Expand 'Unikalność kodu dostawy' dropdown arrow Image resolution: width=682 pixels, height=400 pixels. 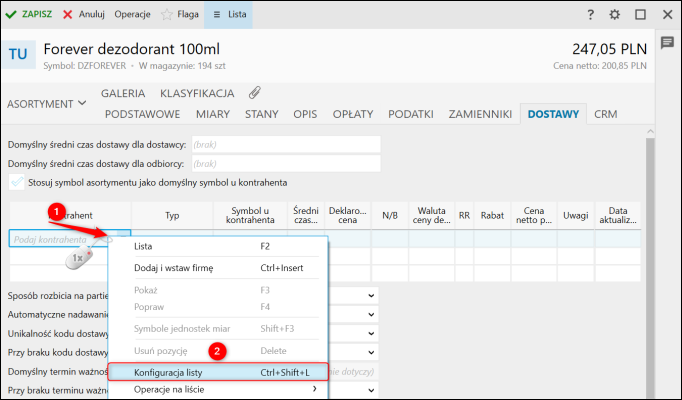371,333
